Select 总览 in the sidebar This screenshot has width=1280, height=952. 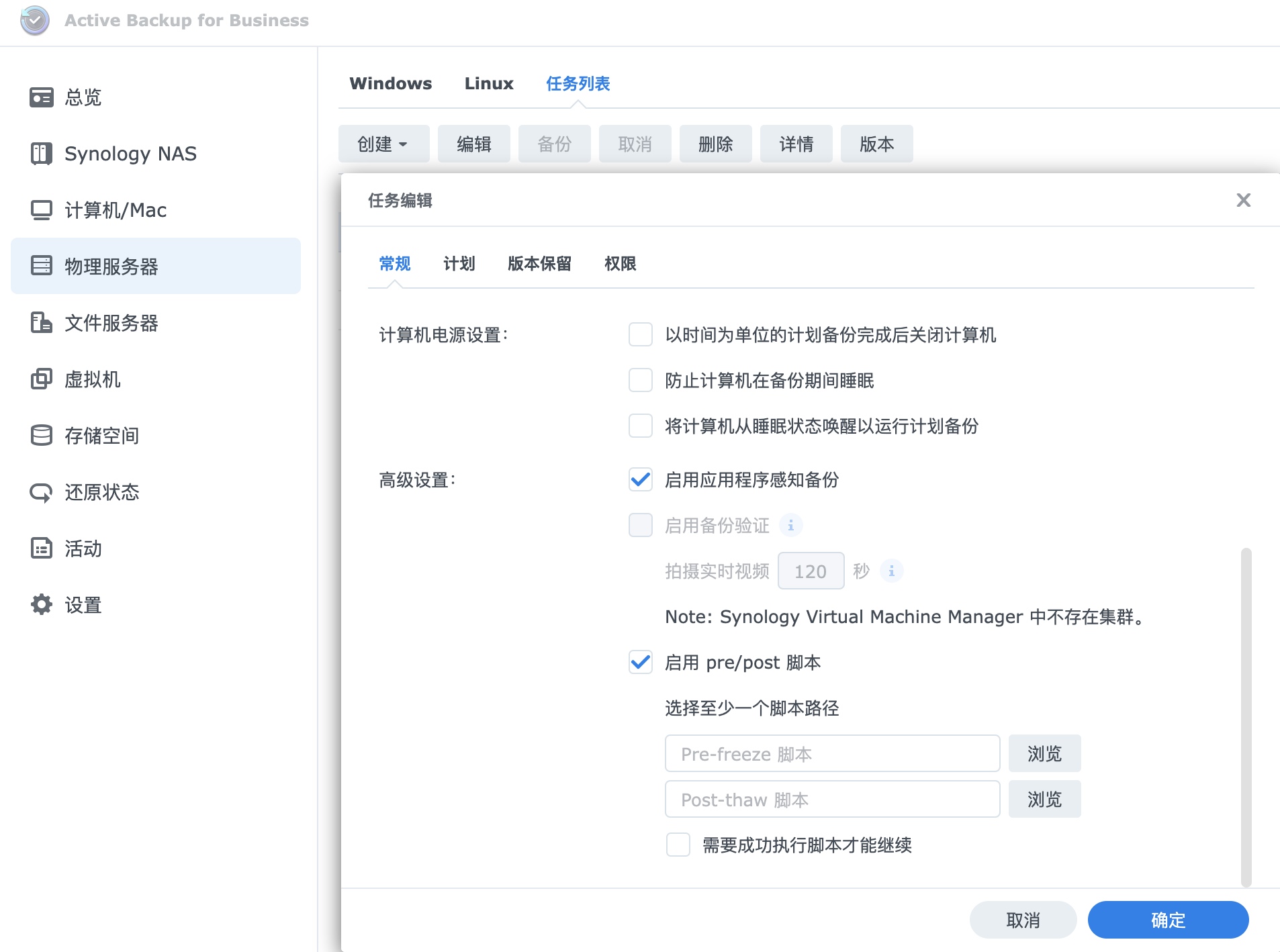click(156, 97)
